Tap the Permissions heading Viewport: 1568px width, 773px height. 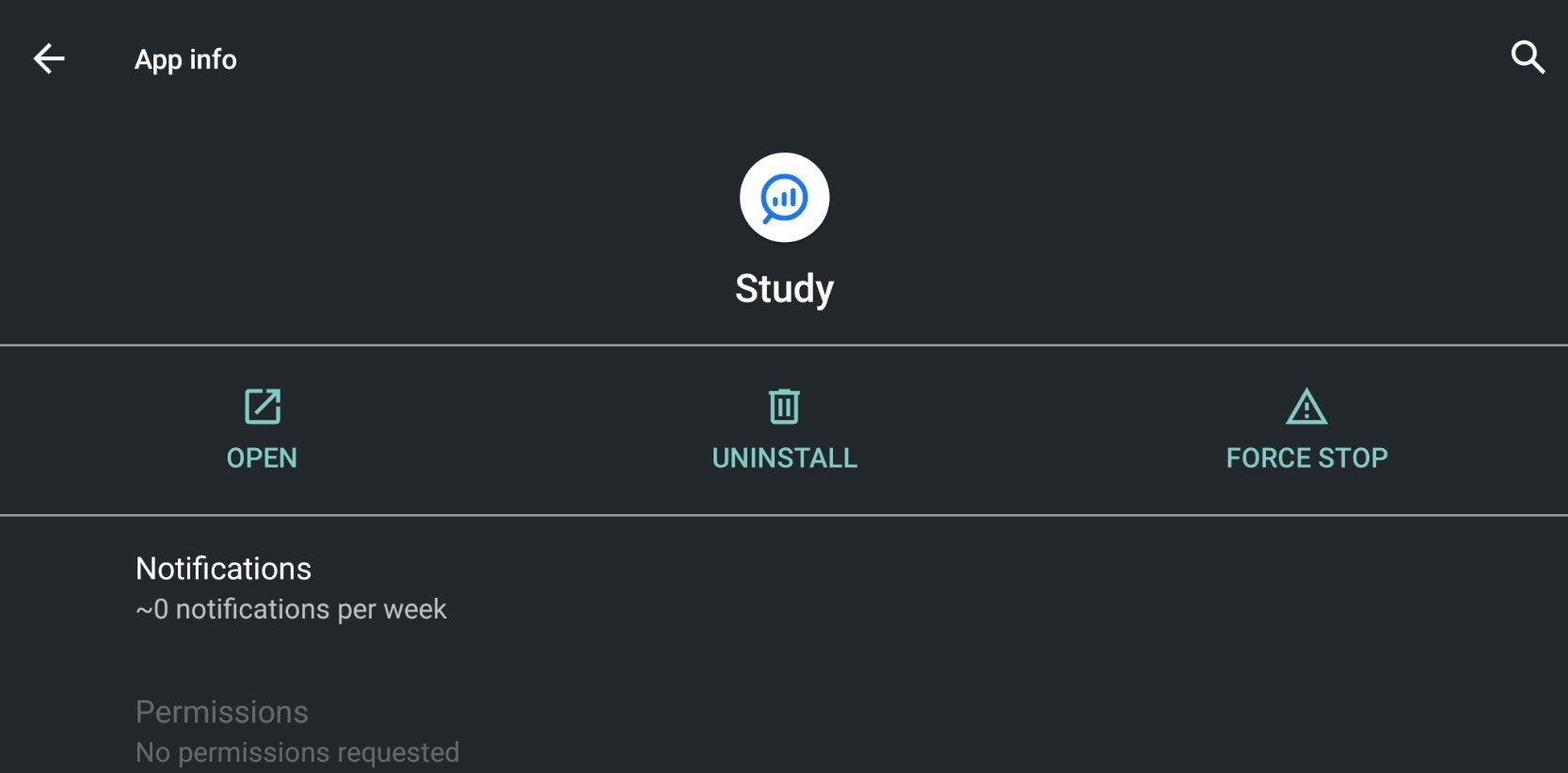[x=222, y=712]
